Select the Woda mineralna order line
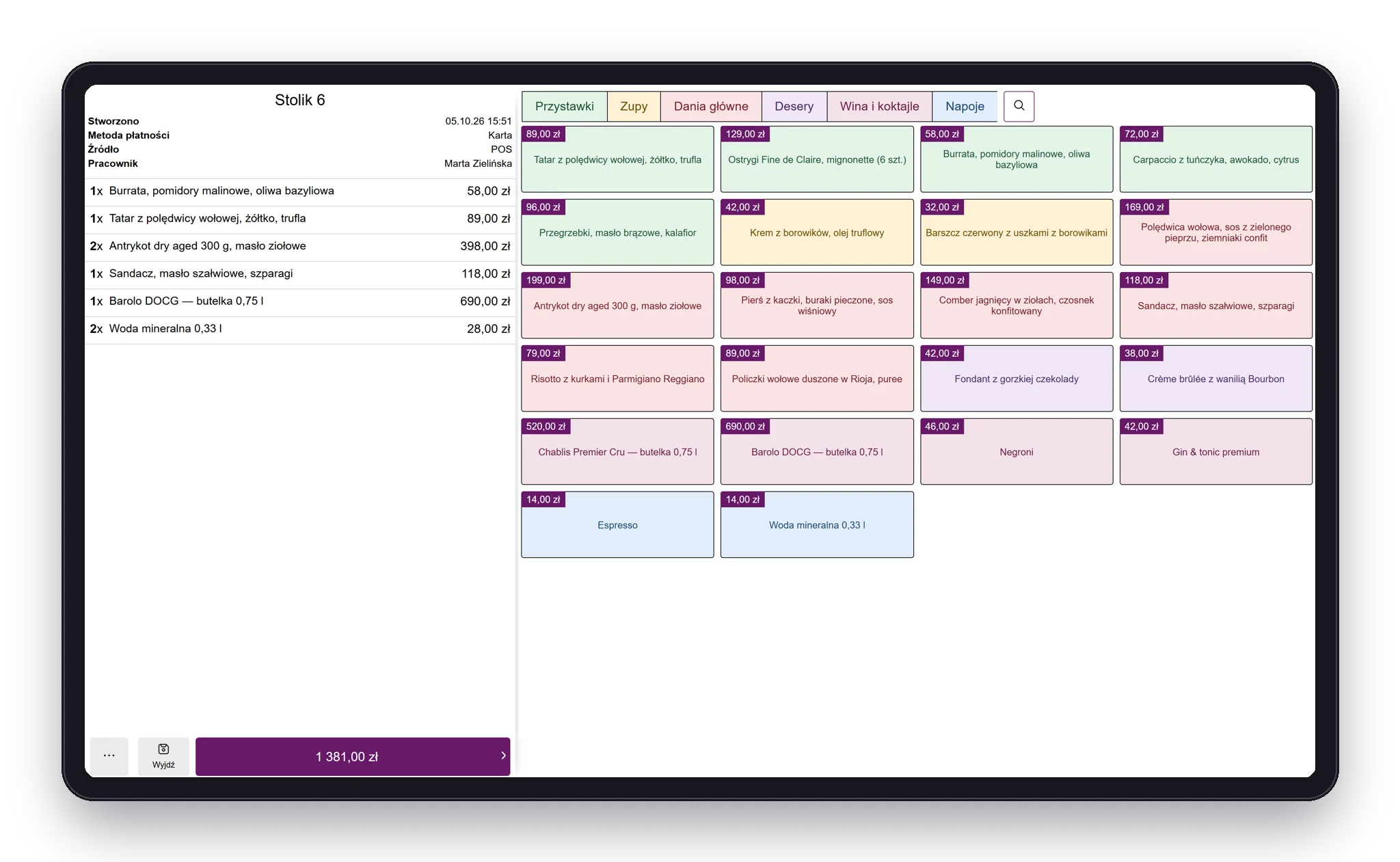 click(299, 329)
